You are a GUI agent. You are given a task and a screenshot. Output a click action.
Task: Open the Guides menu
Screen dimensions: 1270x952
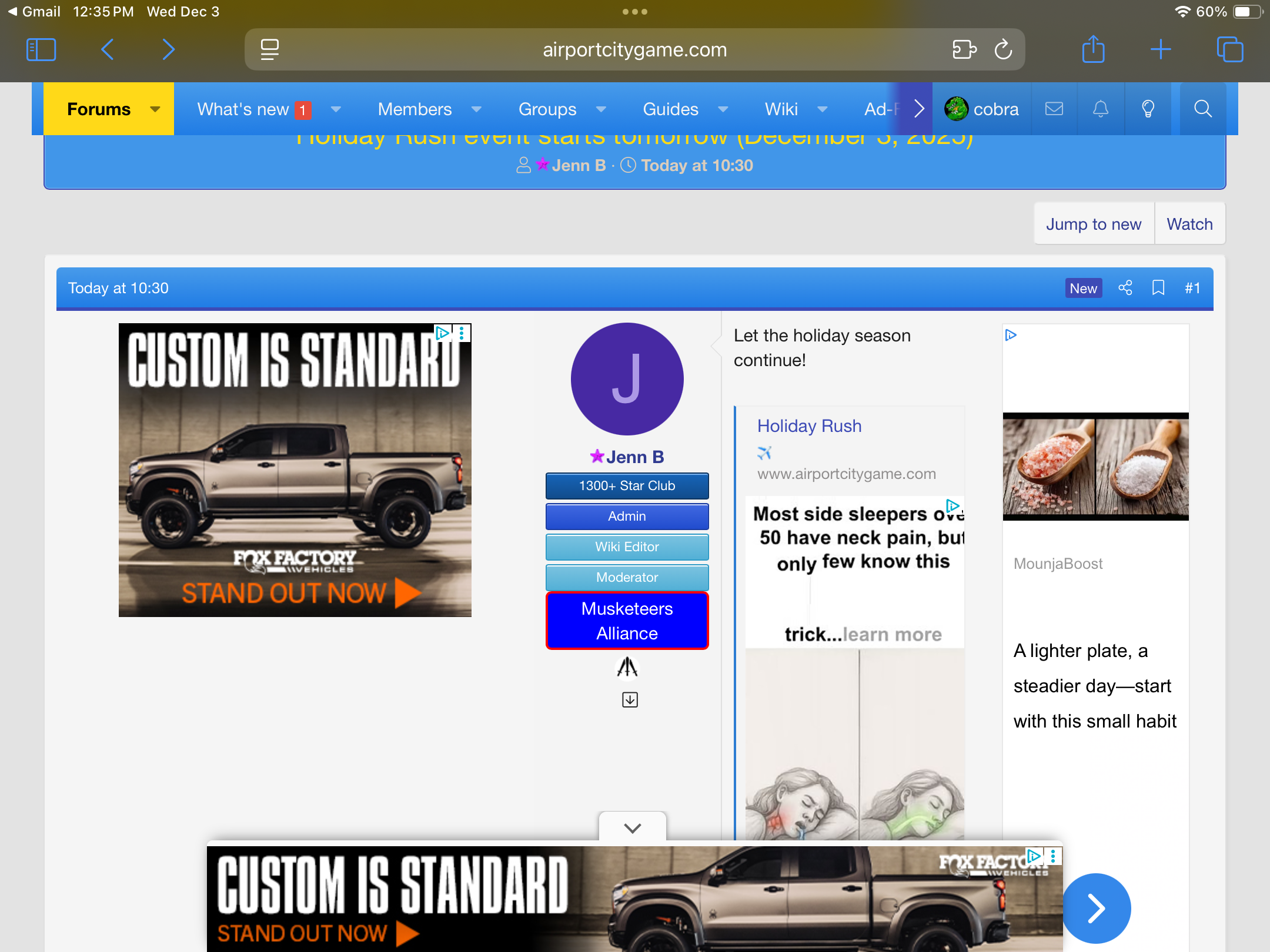(670, 109)
